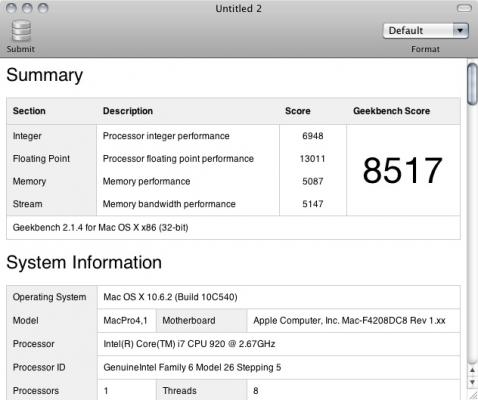
Task: Select the Floating Point section label
Action: pos(41,159)
